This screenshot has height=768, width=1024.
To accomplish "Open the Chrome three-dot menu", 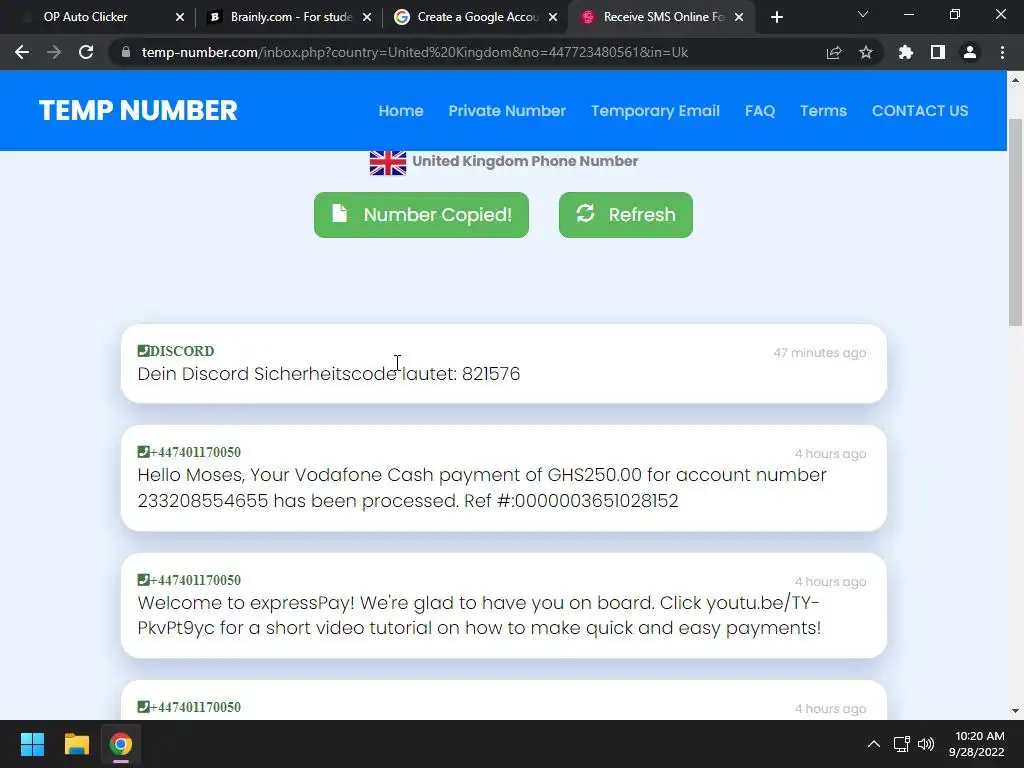I will point(1002,52).
